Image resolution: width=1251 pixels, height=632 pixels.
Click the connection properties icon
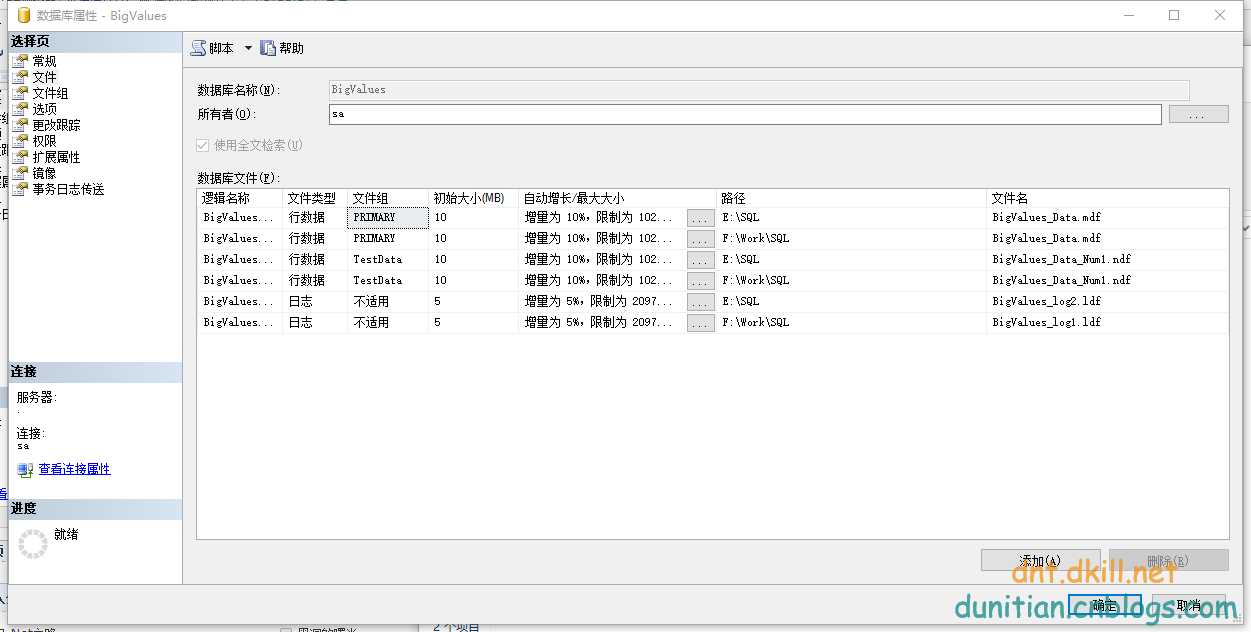coord(26,469)
